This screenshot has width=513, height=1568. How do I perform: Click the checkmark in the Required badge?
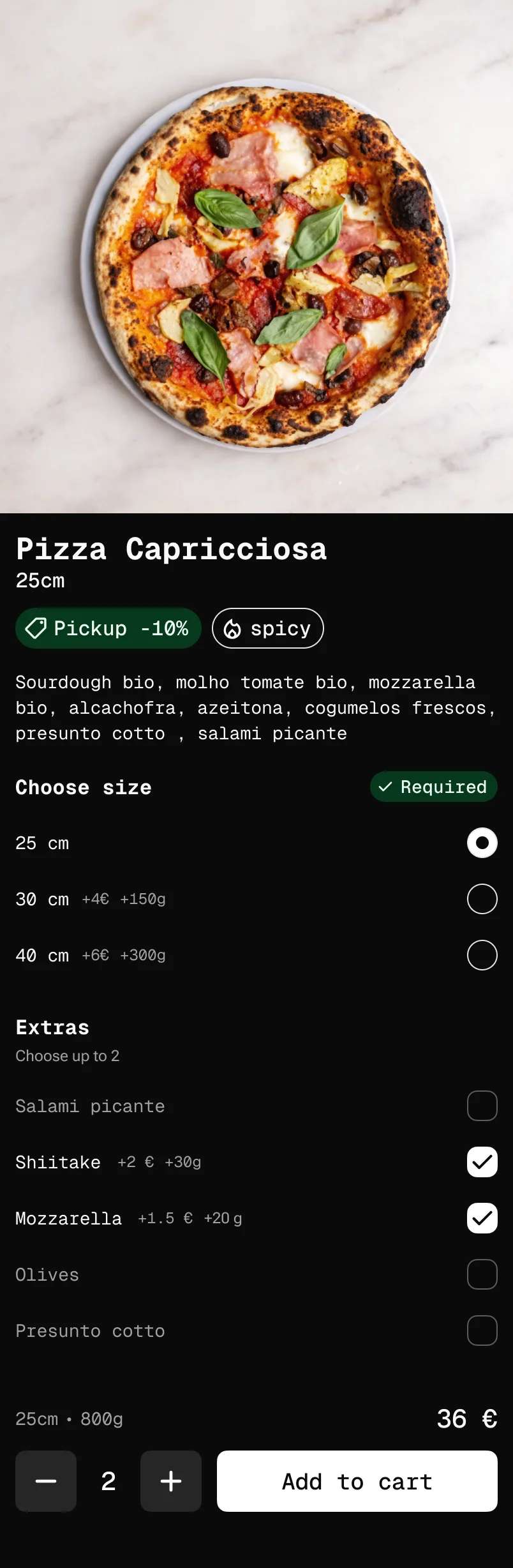click(386, 787)
